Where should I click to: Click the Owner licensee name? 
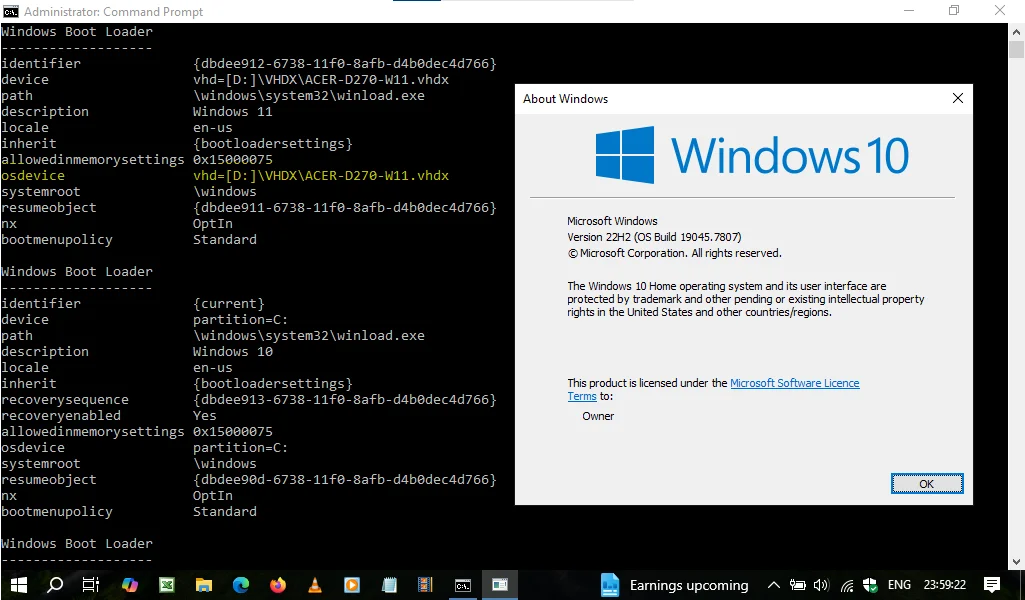click(598, 416)
